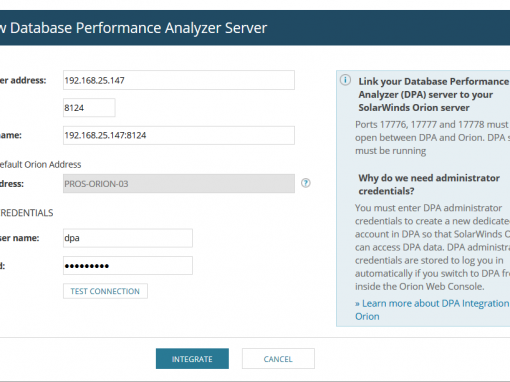Click the INTEGRATE button

coord(192,359)
